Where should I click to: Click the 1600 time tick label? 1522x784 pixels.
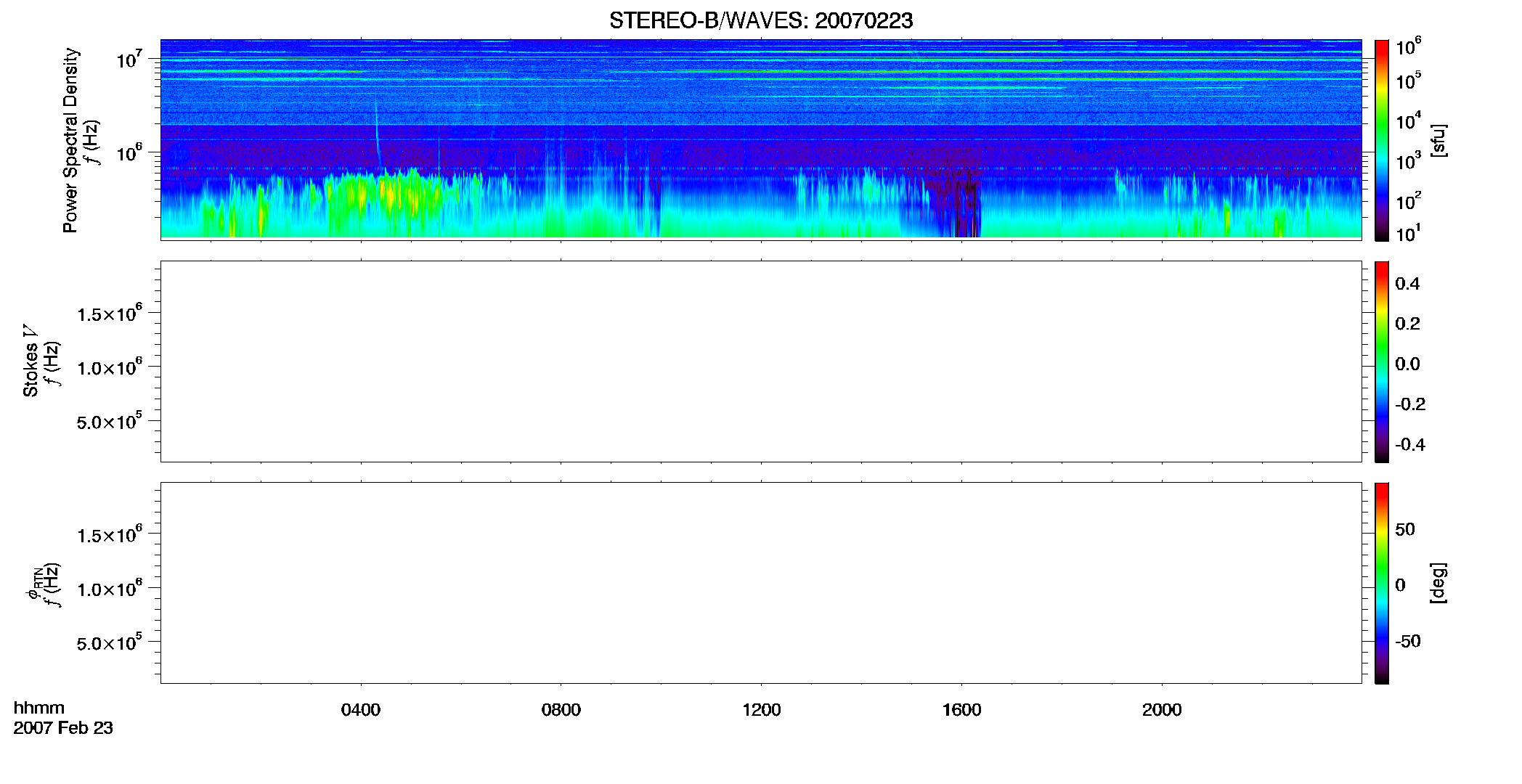point(962,710)
